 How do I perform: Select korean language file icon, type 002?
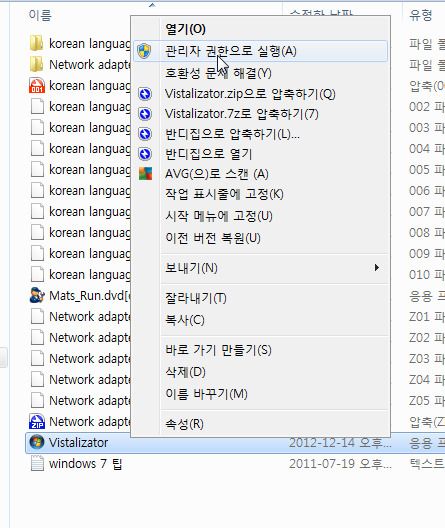tap(37, 106)
